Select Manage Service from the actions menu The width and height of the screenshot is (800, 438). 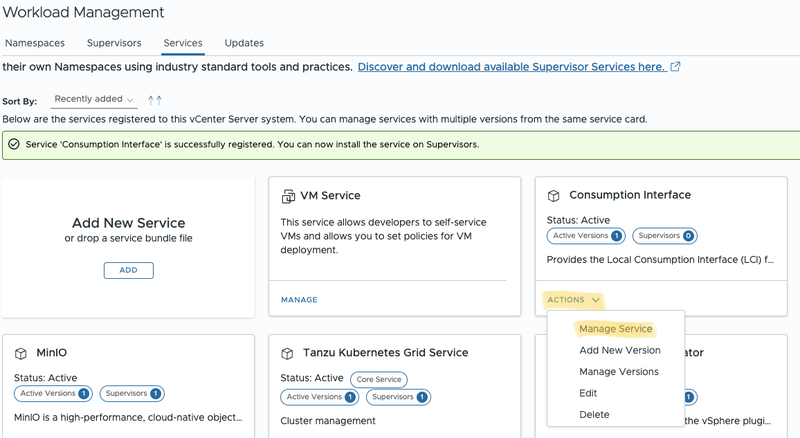(615, 329)
